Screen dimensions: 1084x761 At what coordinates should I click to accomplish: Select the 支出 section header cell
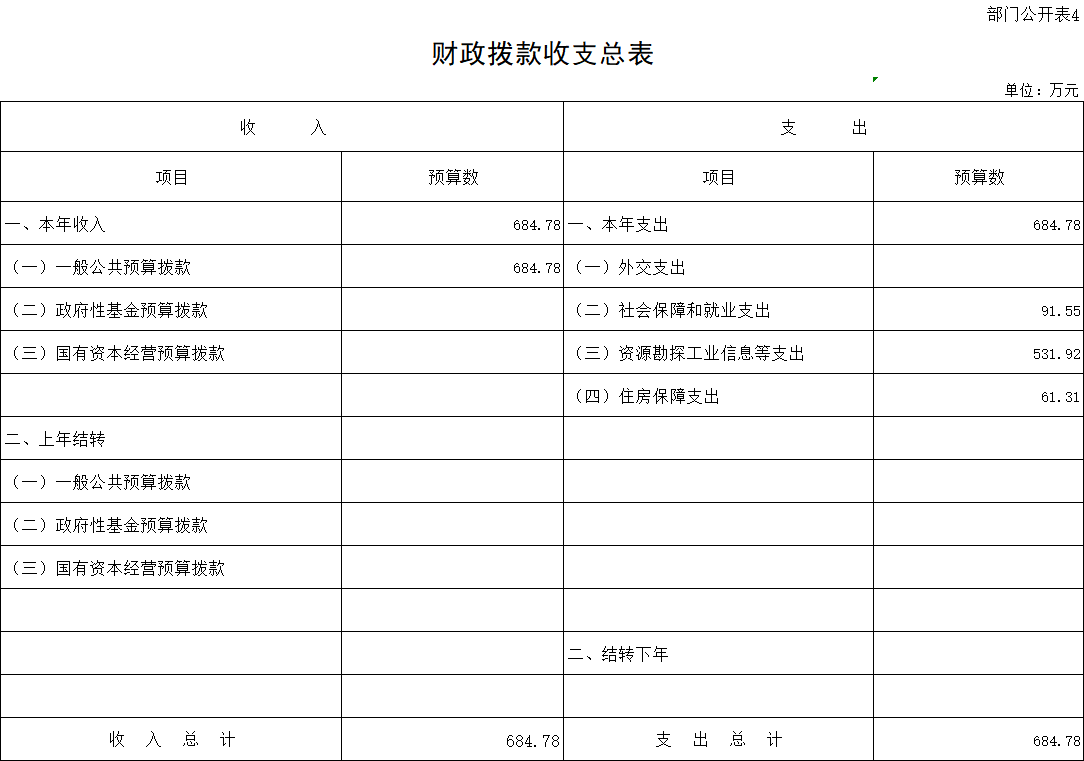[823, 128]
